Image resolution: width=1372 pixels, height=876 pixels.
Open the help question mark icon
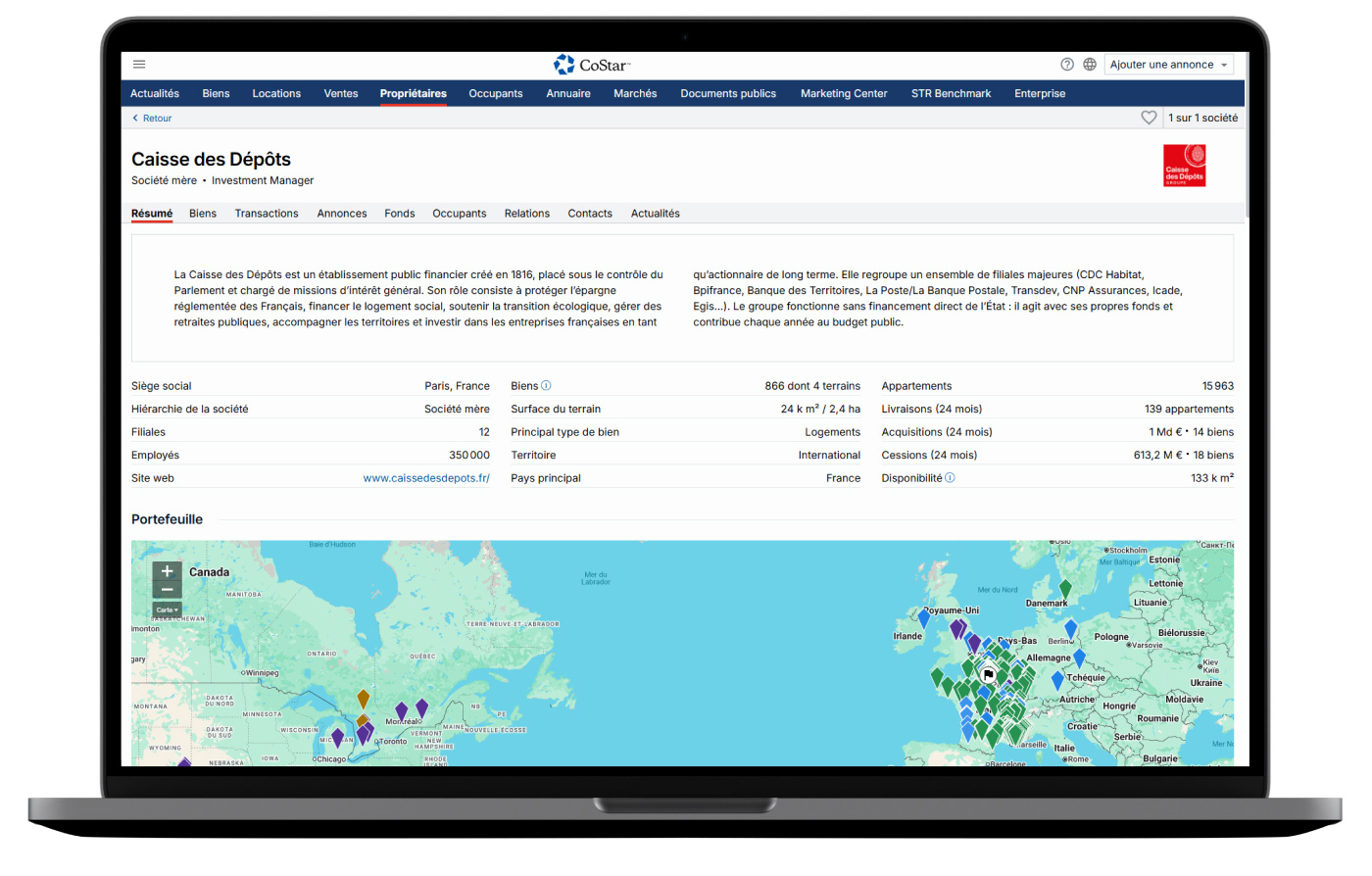coord(1067,65)
